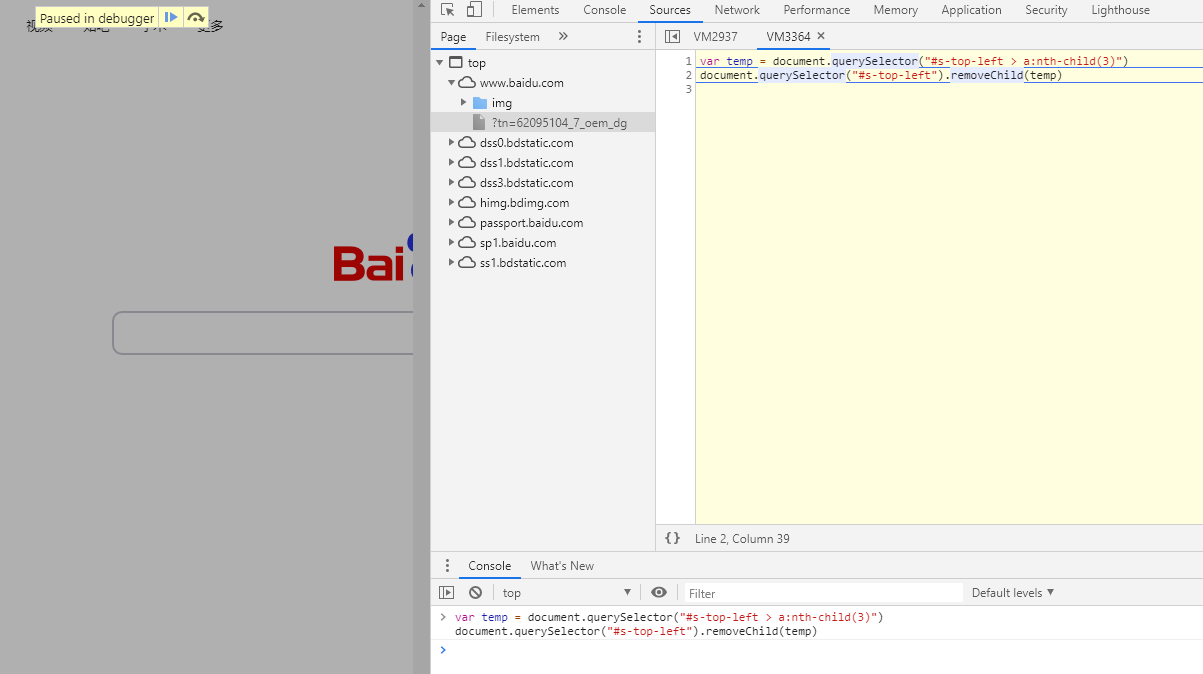Viewport: 1203px width, 674px height.
Task: Open the Performance panel tab
Action: tap(816, 10)
